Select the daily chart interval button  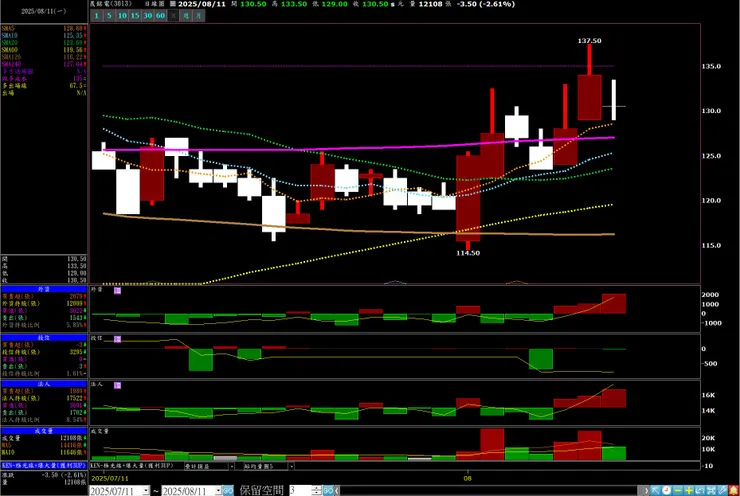pos(173,16)
